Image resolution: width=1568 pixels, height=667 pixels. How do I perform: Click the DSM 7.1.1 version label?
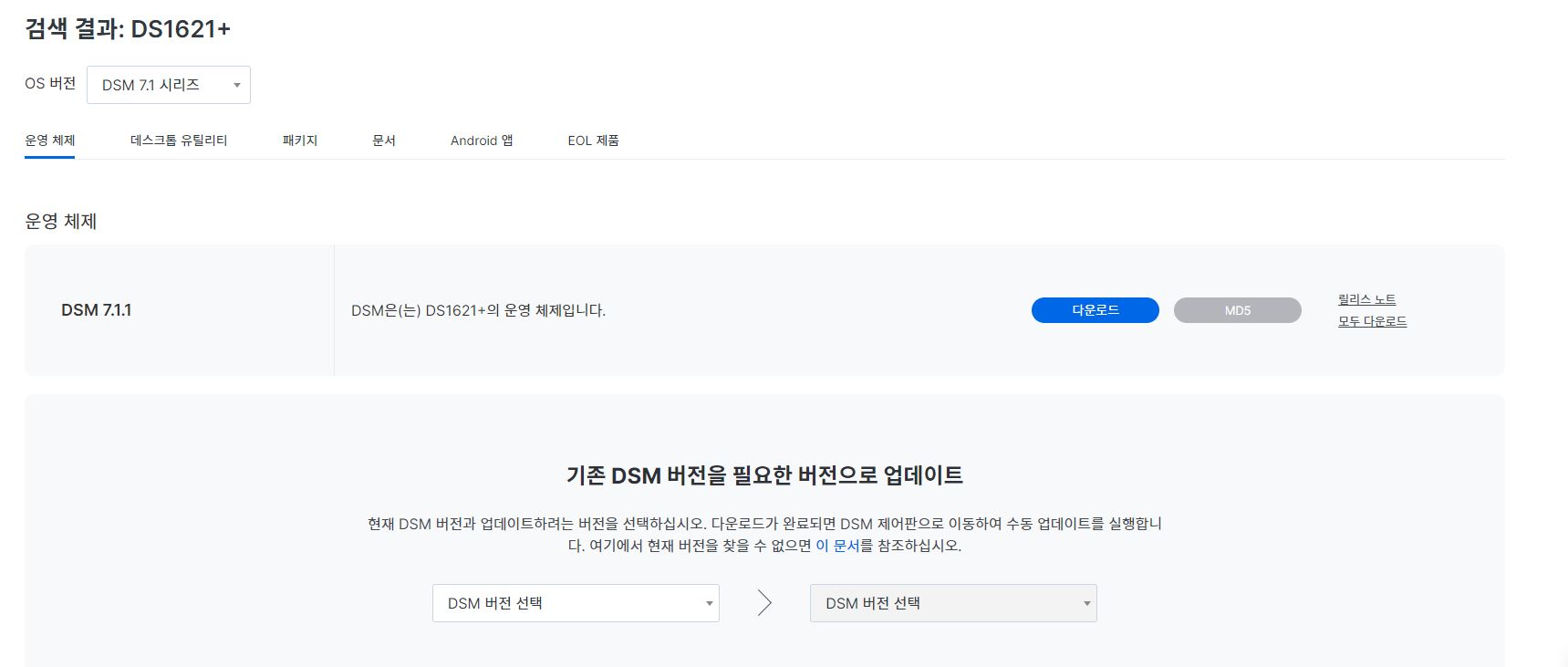(x=97, y=310)
